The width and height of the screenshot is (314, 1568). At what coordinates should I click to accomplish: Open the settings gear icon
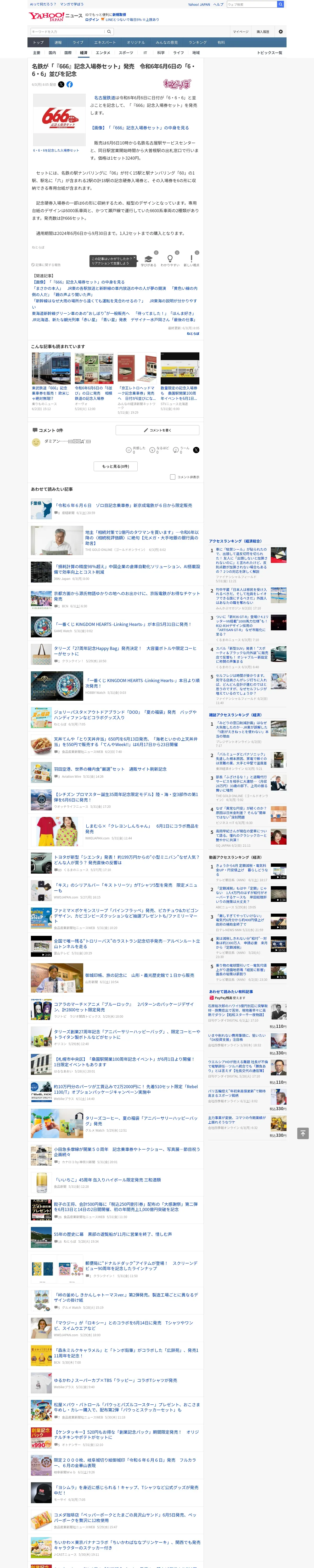tap(281, 32)
